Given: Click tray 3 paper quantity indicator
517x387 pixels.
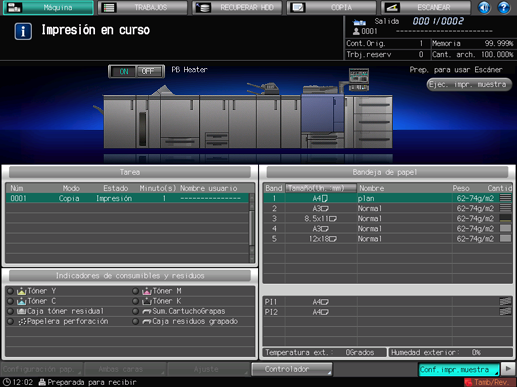Looking at the screenshot, I should pyautogui.click(x=505, y=219).
